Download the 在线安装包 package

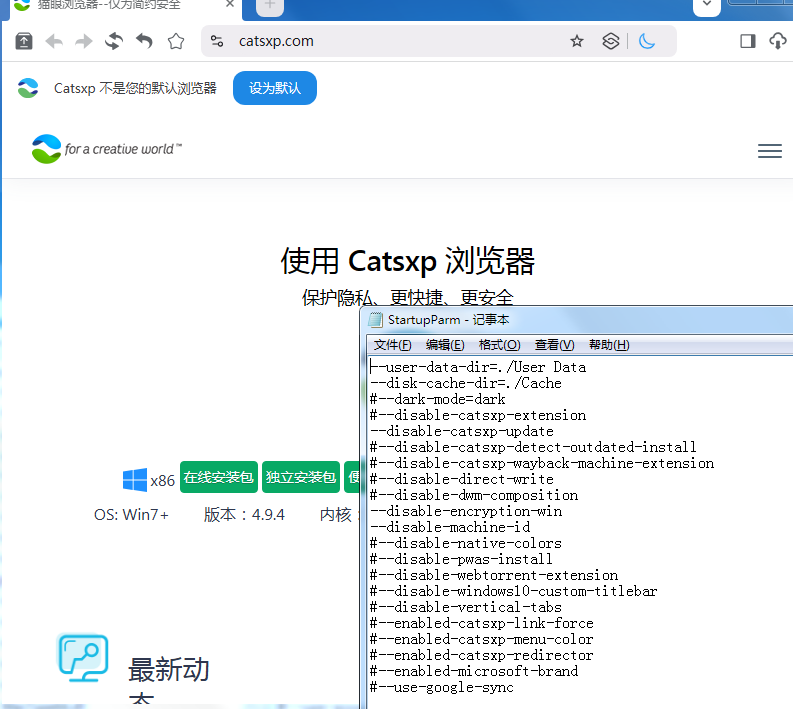[218, 477]
